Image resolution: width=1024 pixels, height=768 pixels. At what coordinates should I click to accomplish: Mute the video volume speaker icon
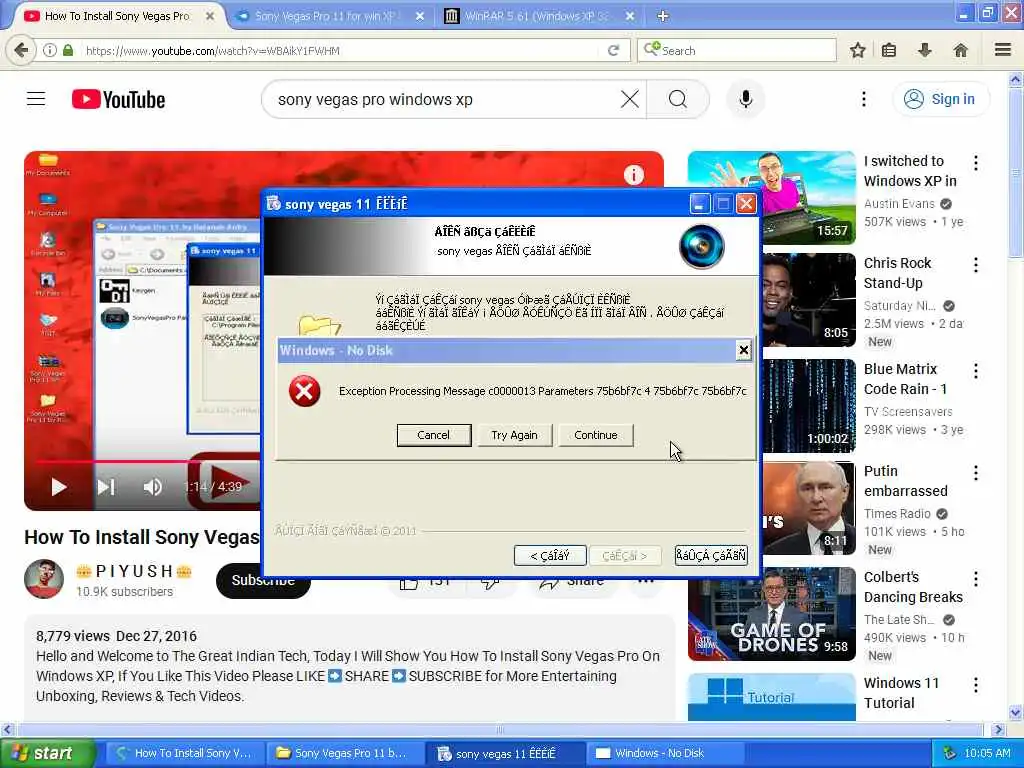[x=153, y=487]
